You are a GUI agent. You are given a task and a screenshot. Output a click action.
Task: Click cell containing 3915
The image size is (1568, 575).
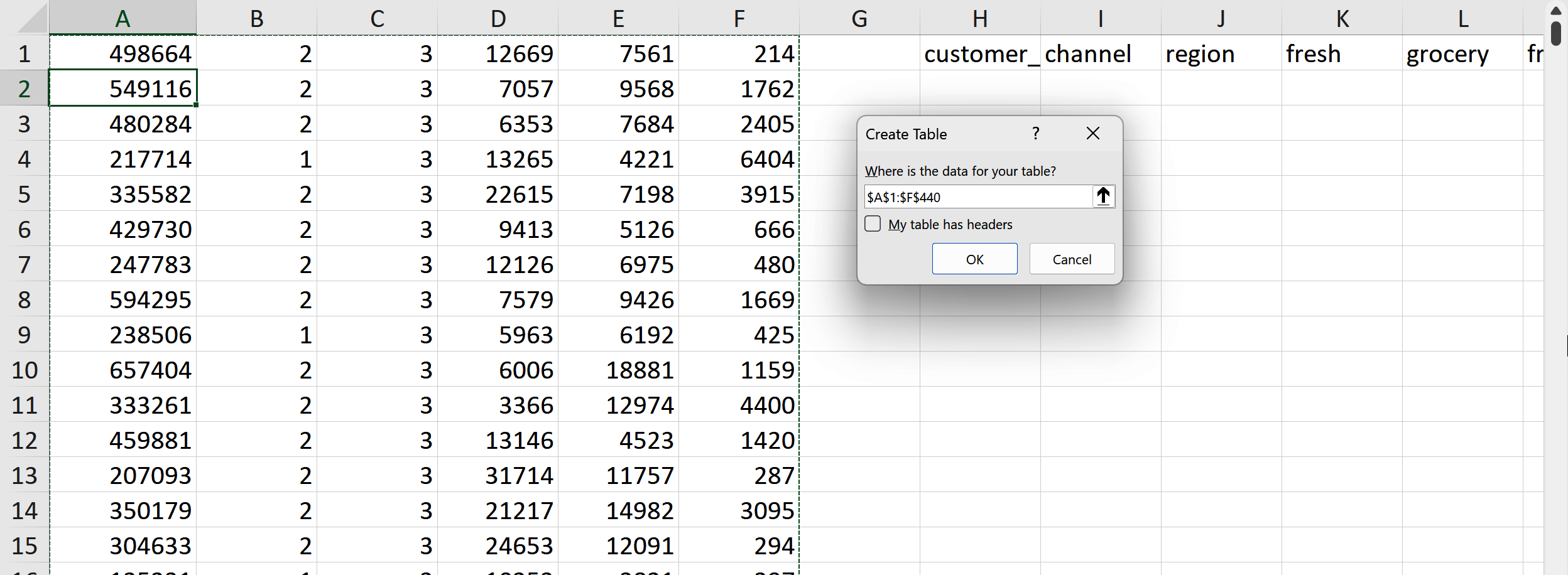[739, 194]
